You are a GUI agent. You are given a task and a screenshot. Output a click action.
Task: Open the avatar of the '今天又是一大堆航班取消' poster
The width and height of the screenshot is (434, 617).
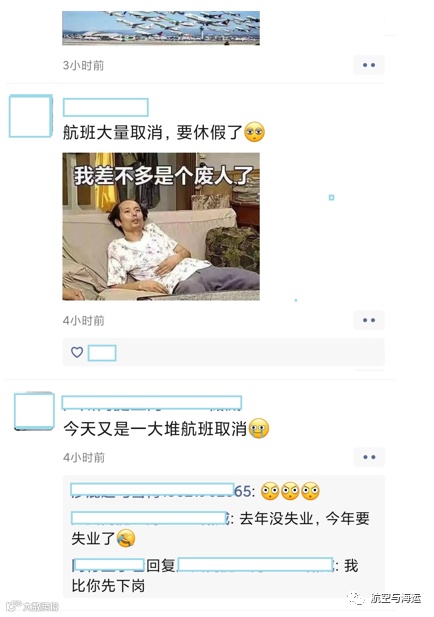[x=34, y=411]
